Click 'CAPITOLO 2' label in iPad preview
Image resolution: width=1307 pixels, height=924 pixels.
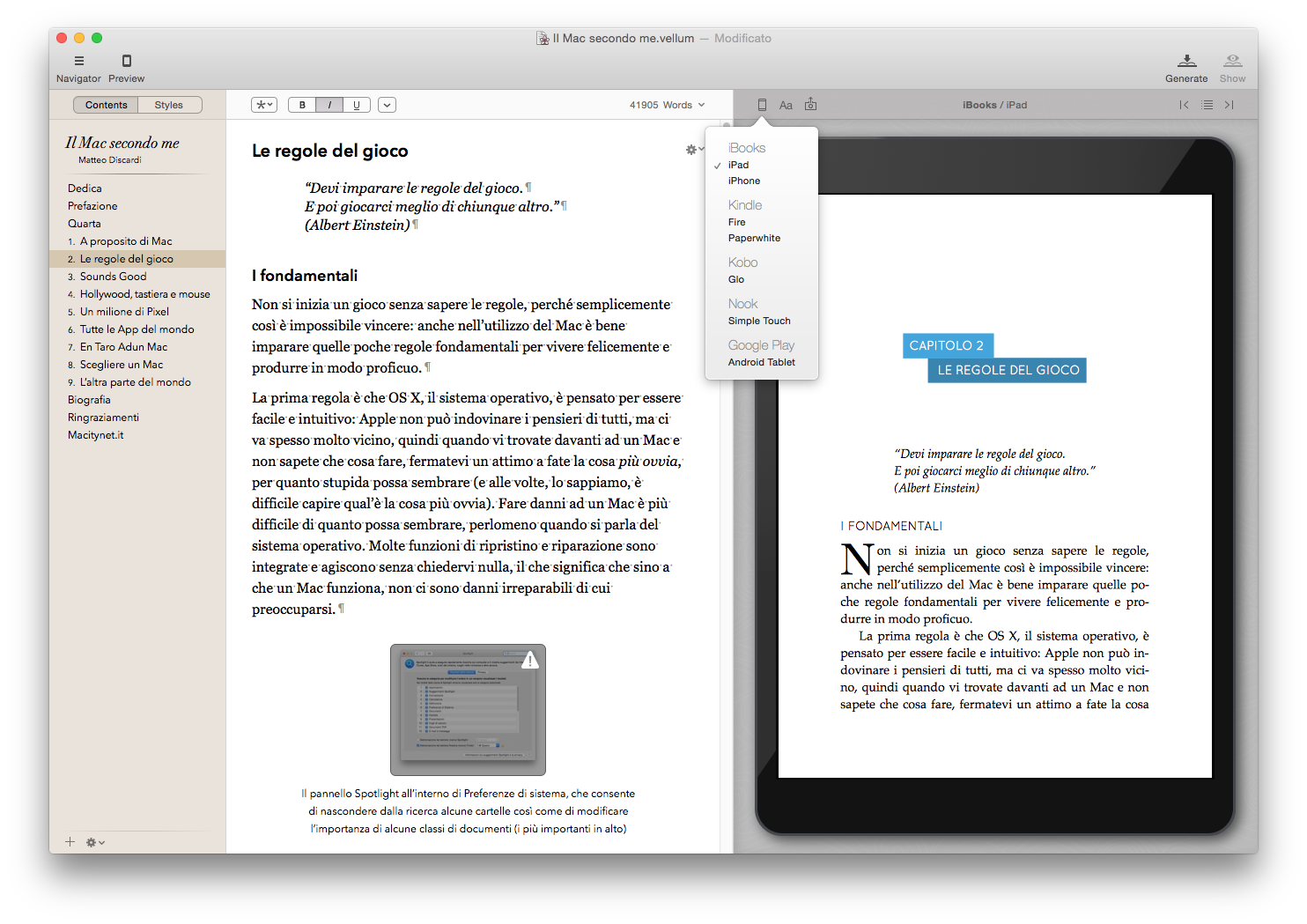[x=947, y=345]
